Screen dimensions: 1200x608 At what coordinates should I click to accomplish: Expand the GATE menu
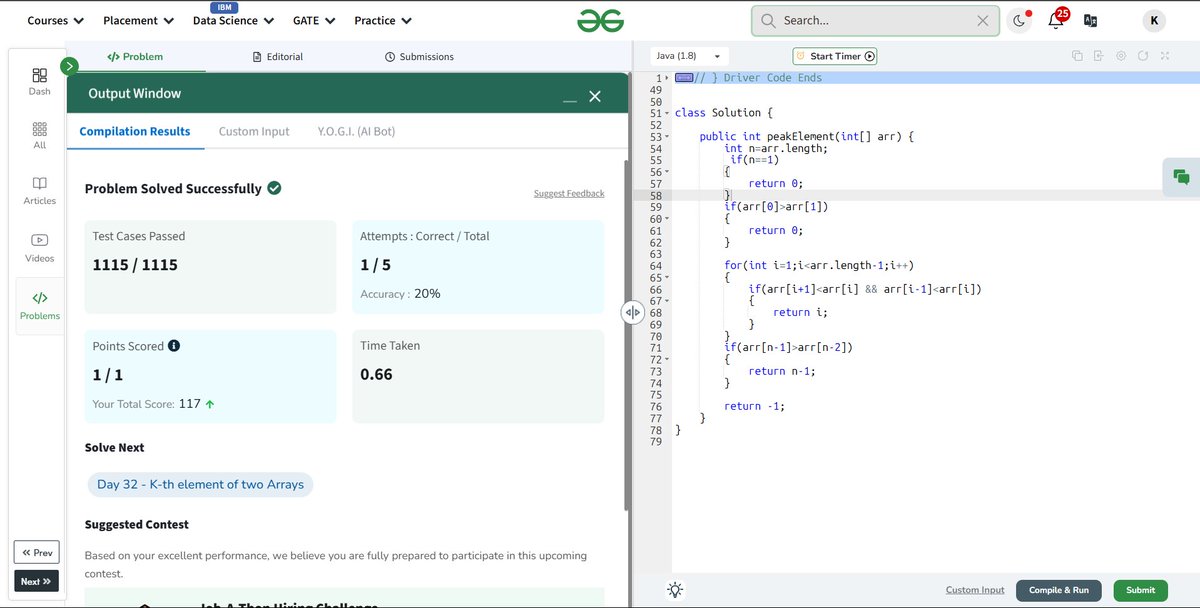314,20
